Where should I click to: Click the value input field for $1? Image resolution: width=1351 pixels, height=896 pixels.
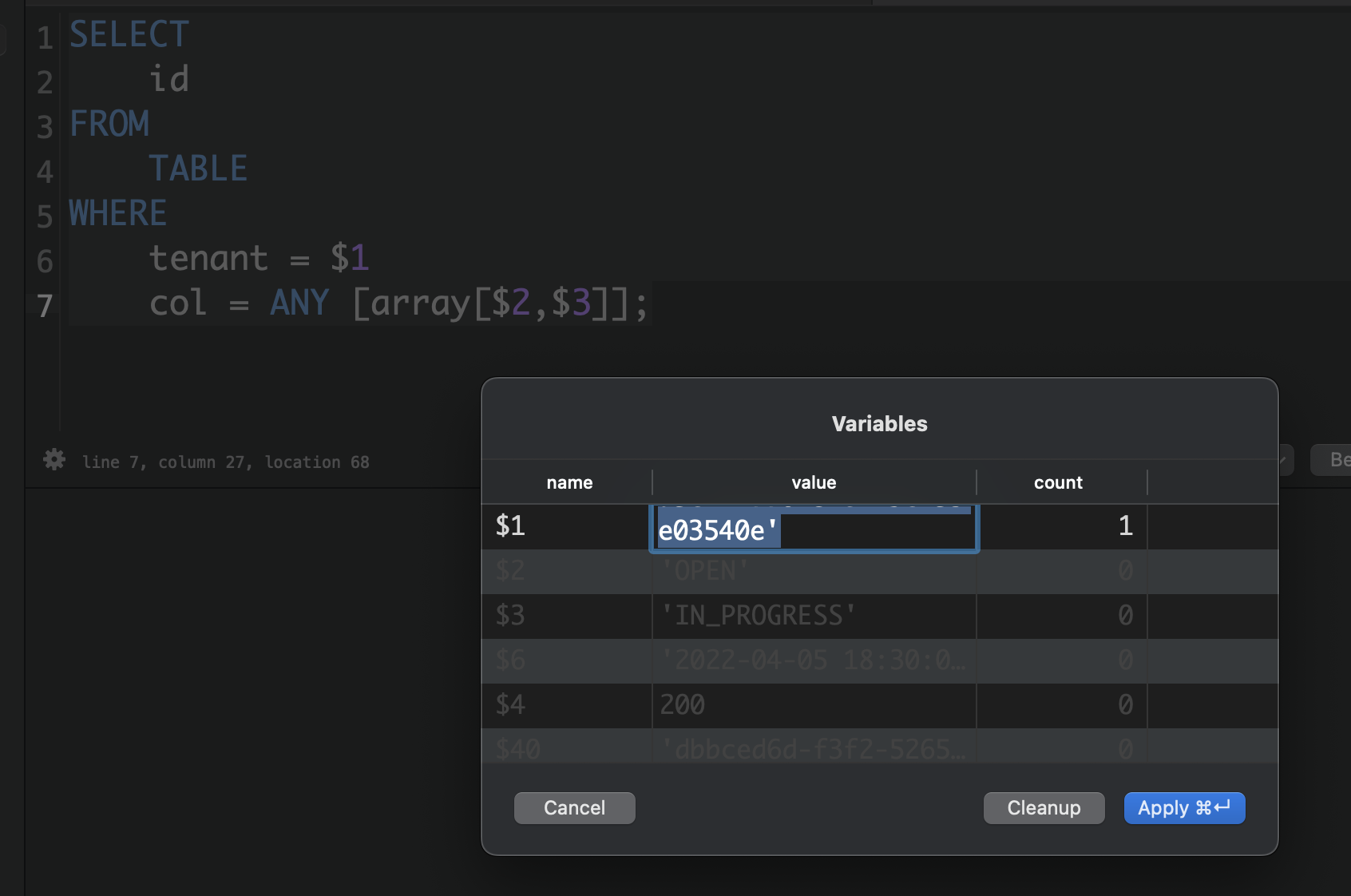pos(814,528)
